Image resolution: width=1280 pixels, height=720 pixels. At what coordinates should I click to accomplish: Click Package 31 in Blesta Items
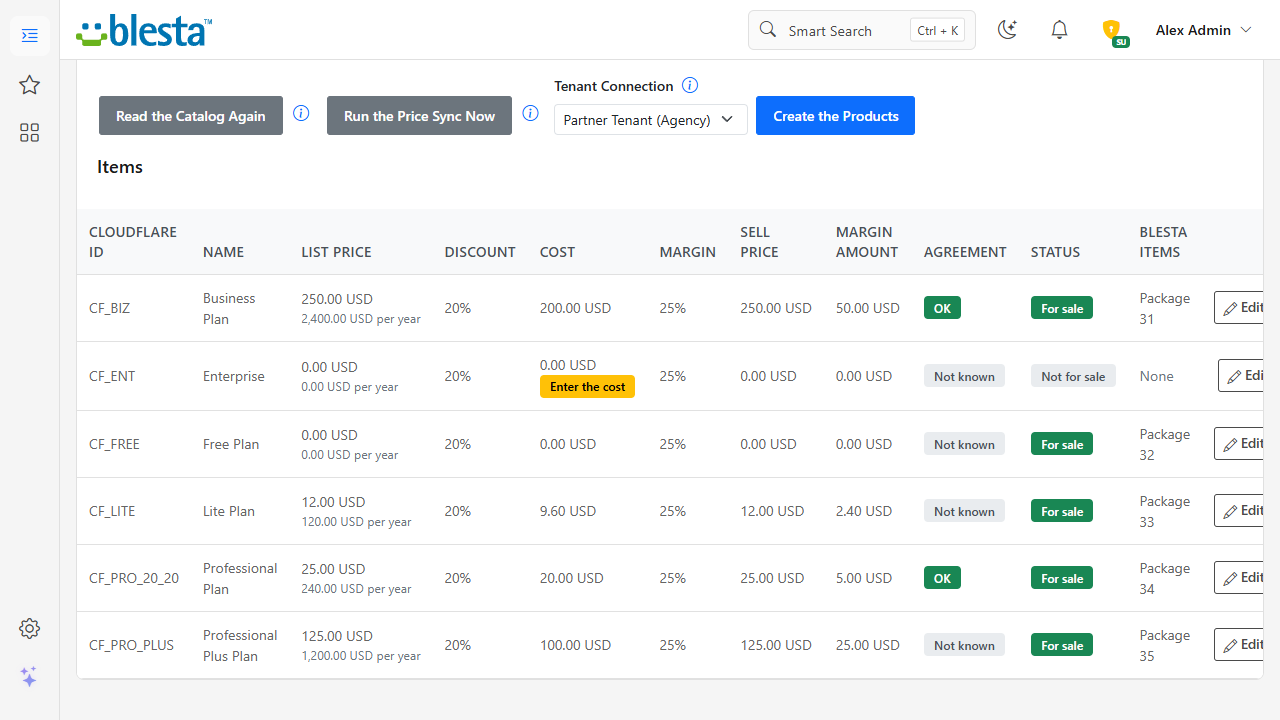tap(1165, 309)
